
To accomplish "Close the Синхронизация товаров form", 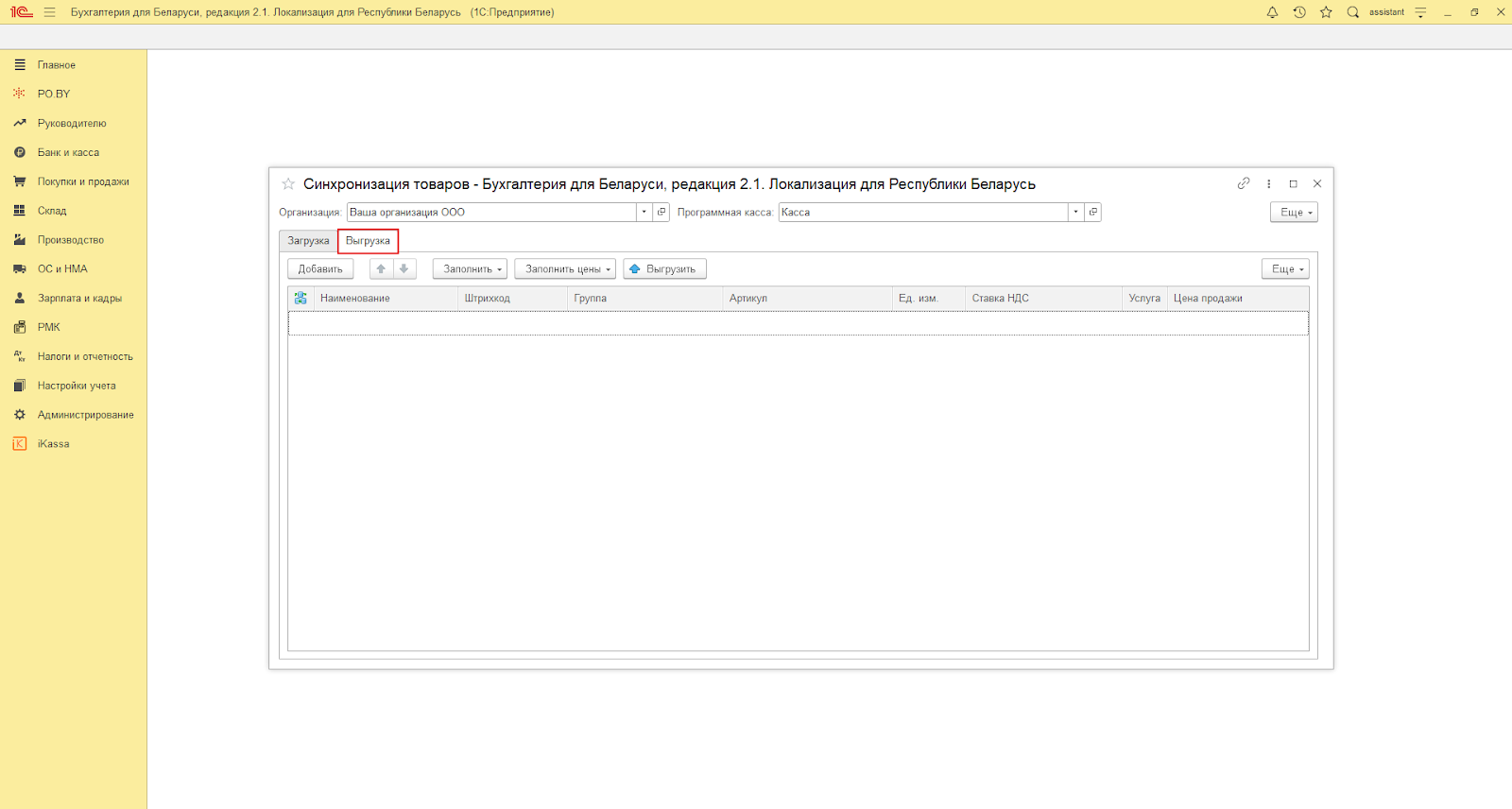I will (x=1317, y=183).
